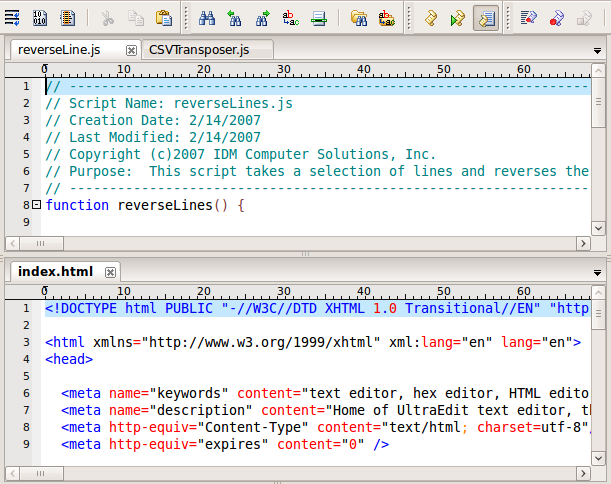Open tab list dropdown in index.html pane

tap(597, 273)
